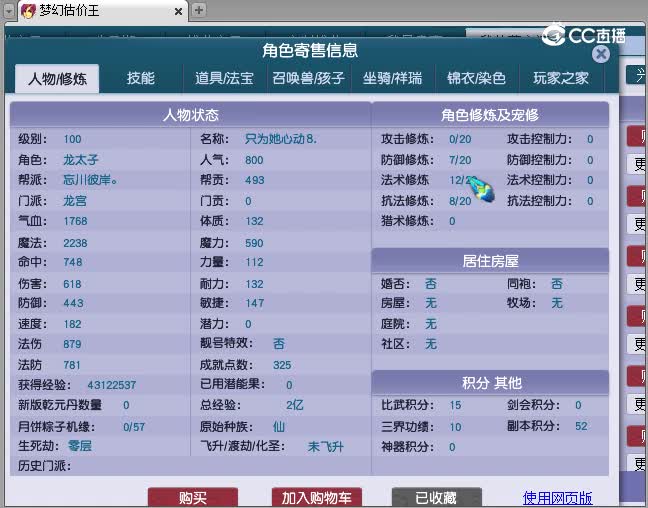Image resolution: width=648 pixels, height=508 pixels.
Task: Click the 购买 button
Action: (193, 497)
